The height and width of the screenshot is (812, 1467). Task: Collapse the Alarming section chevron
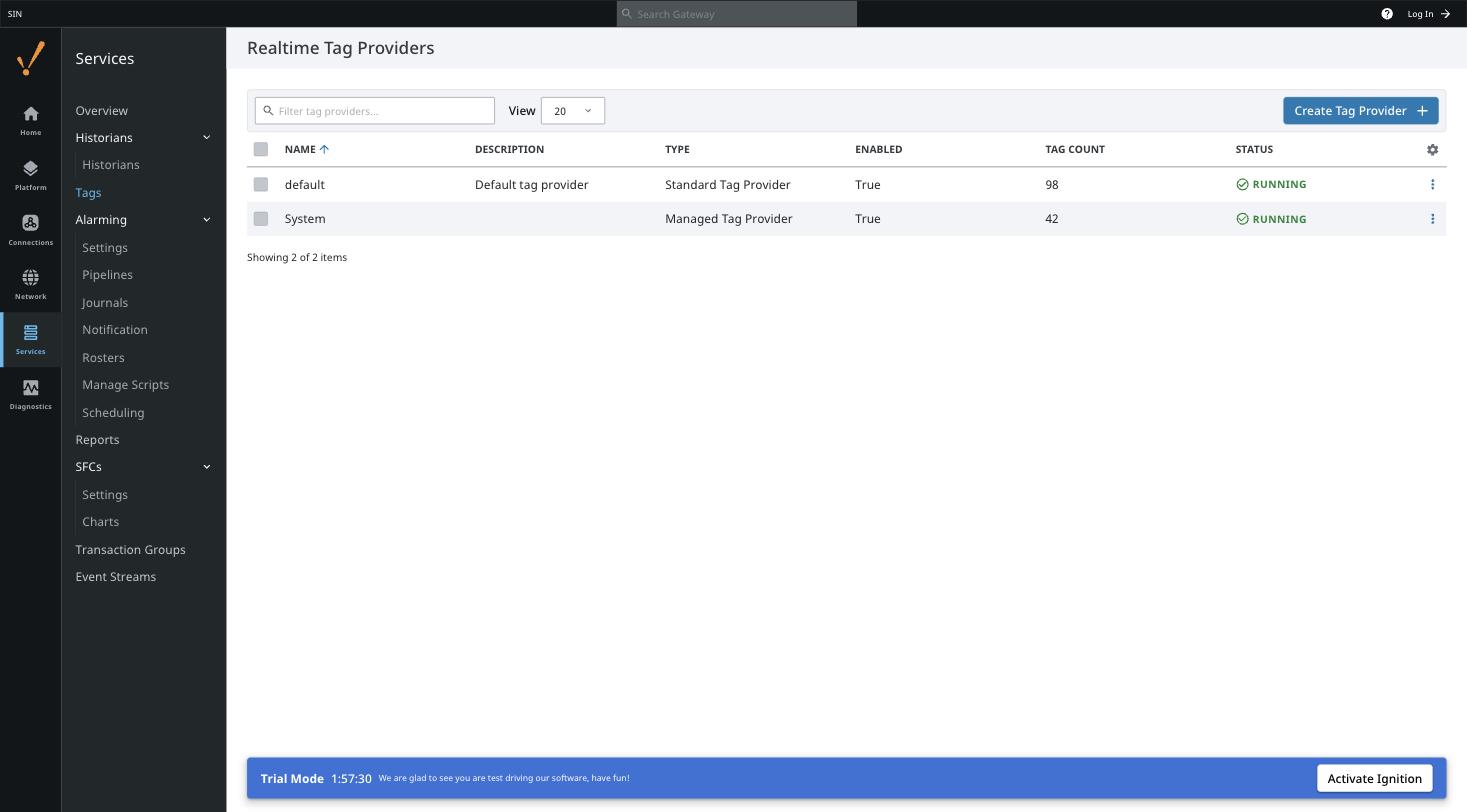[207, 220]
